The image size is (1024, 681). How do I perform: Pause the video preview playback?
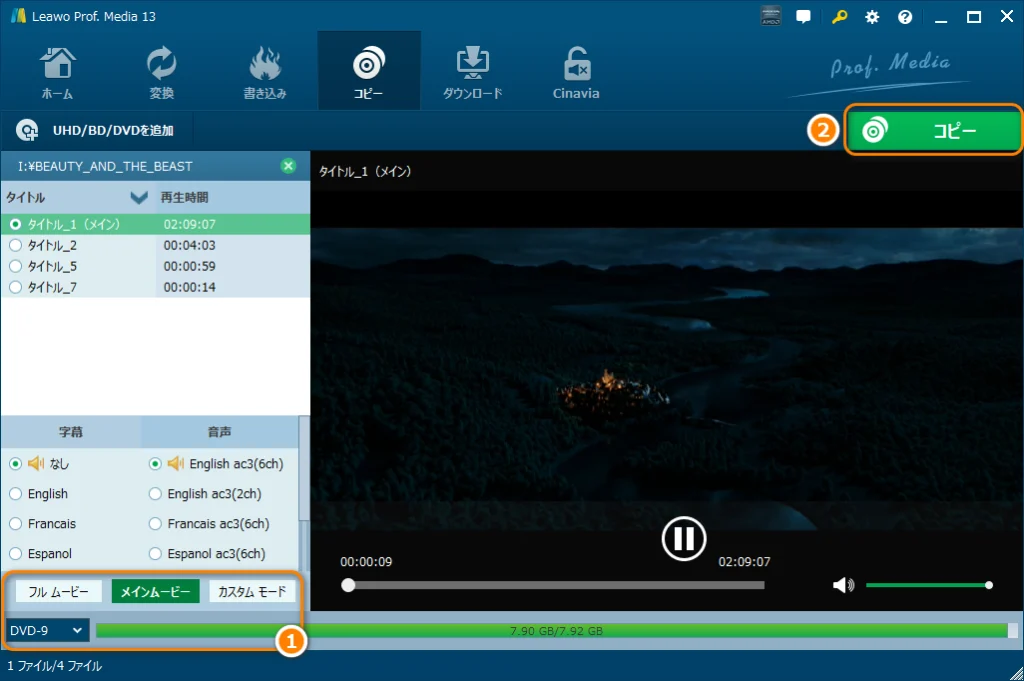683,539
